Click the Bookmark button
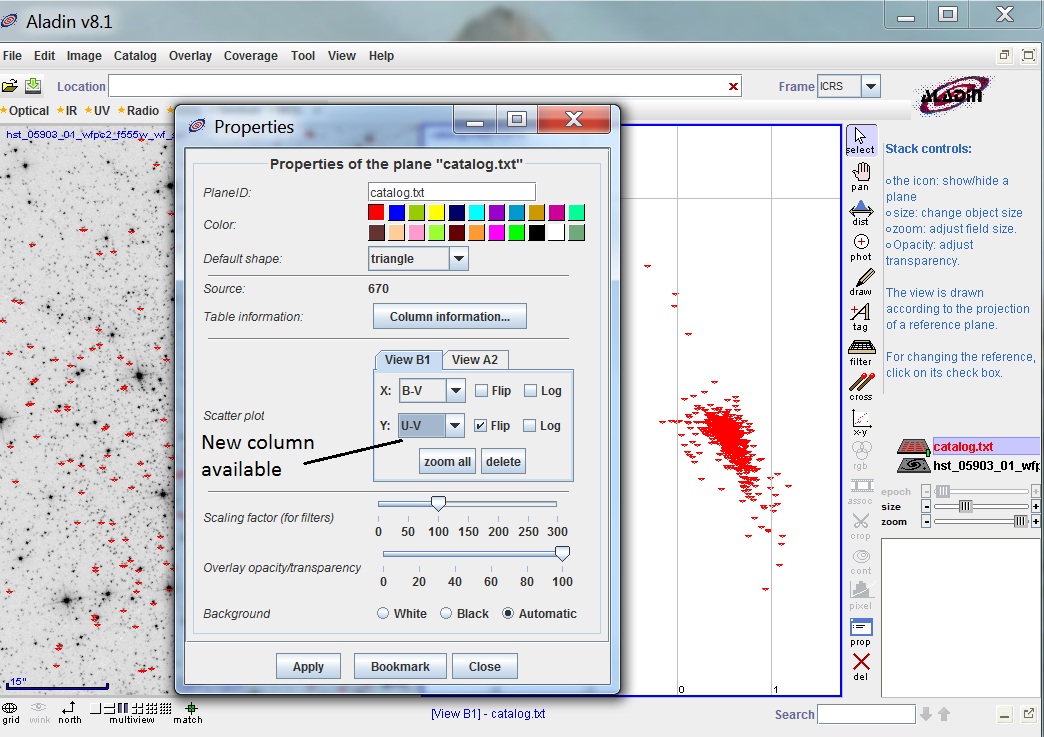This screenshot has height=737, width=1044. [400, 666]
